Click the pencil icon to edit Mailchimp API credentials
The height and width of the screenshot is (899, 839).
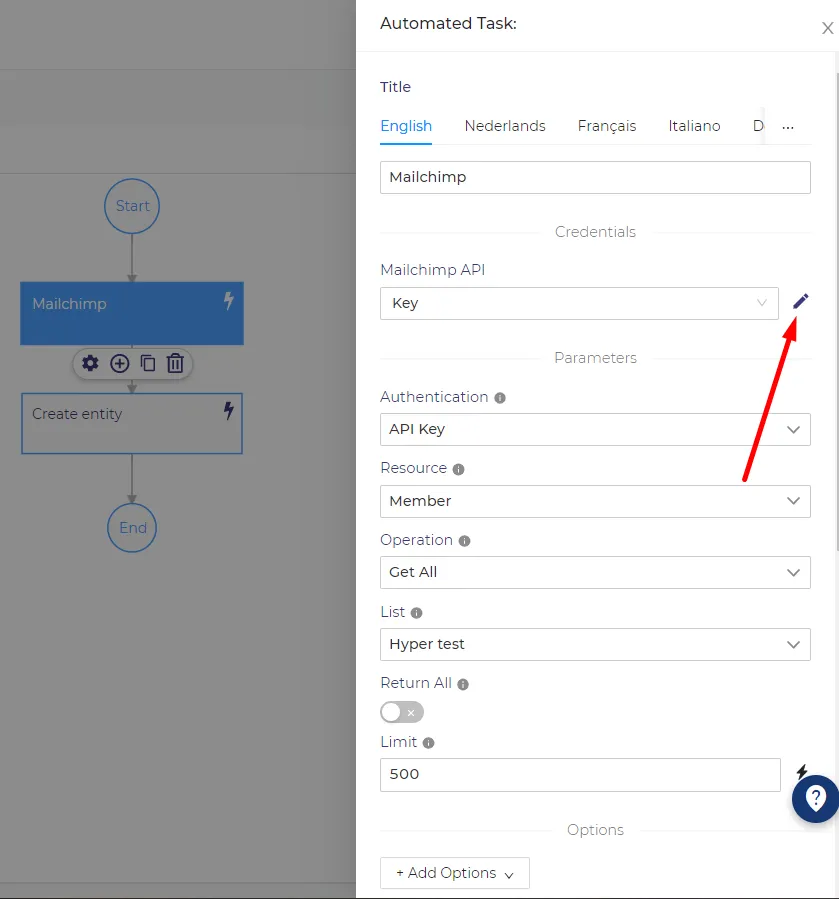(x=801, y=301)
